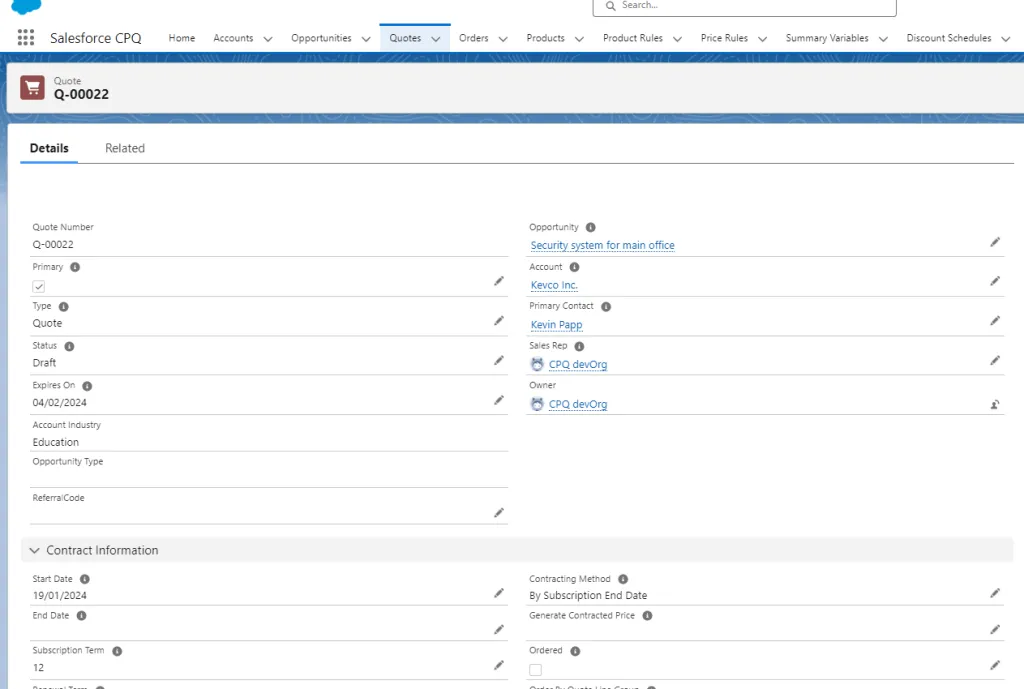Open the App Launcher grid icon
Image resolution: width=1024 pixels, height=689 pixels.
25,38
